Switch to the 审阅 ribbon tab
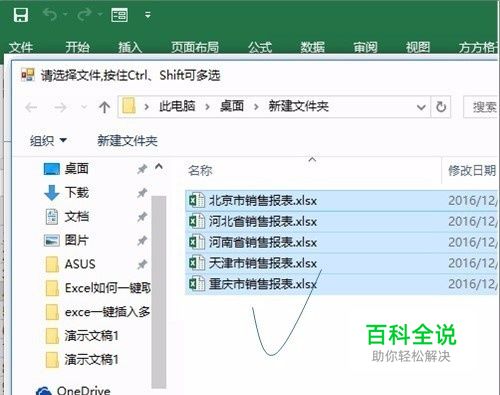Screen dimensions: 500x395 (365, 47)
